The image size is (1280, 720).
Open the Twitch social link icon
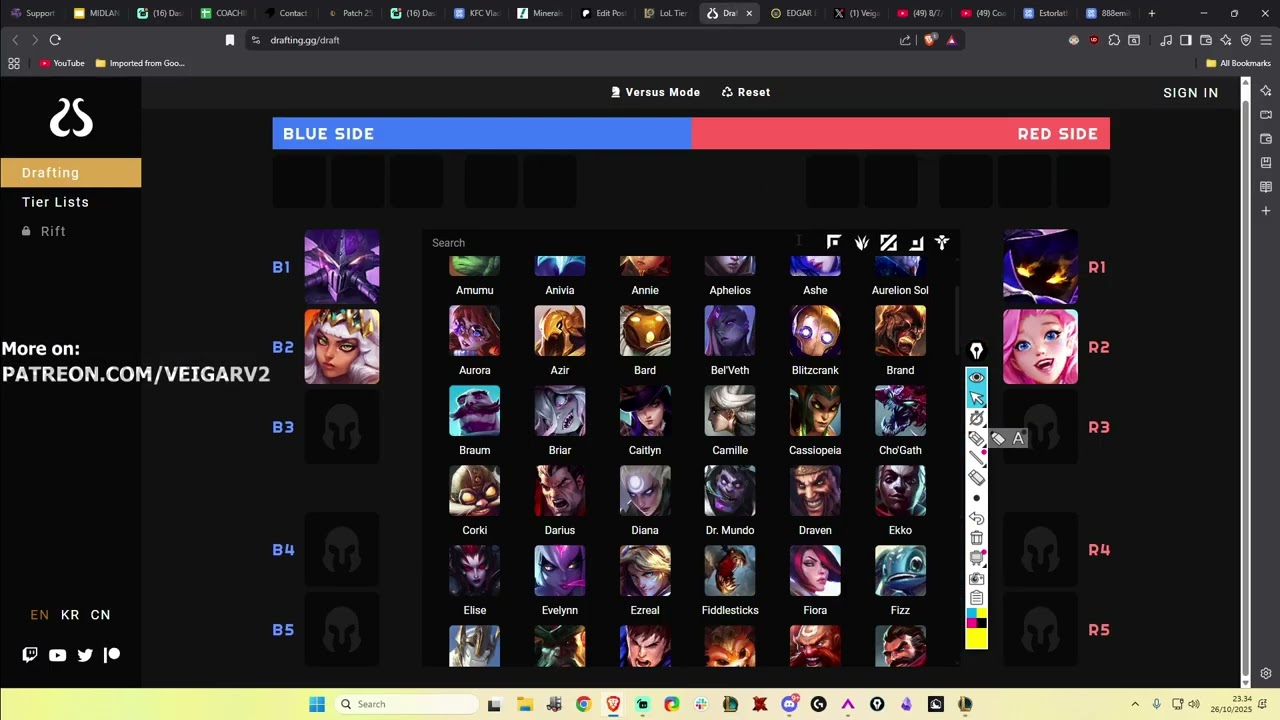[30, 655]
